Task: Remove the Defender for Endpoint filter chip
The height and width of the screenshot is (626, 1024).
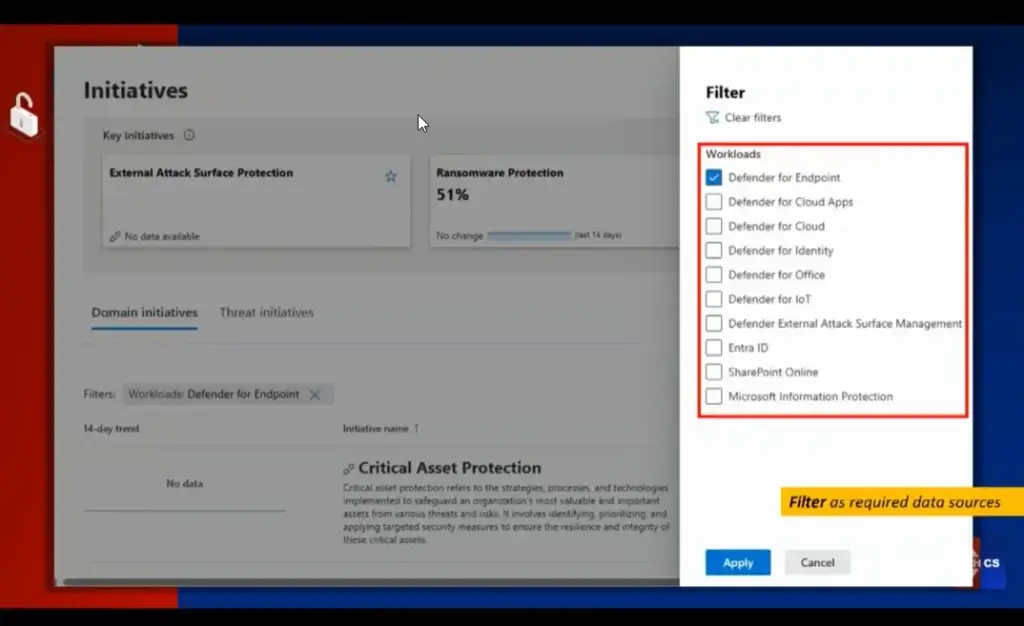Action: [315, 394]
